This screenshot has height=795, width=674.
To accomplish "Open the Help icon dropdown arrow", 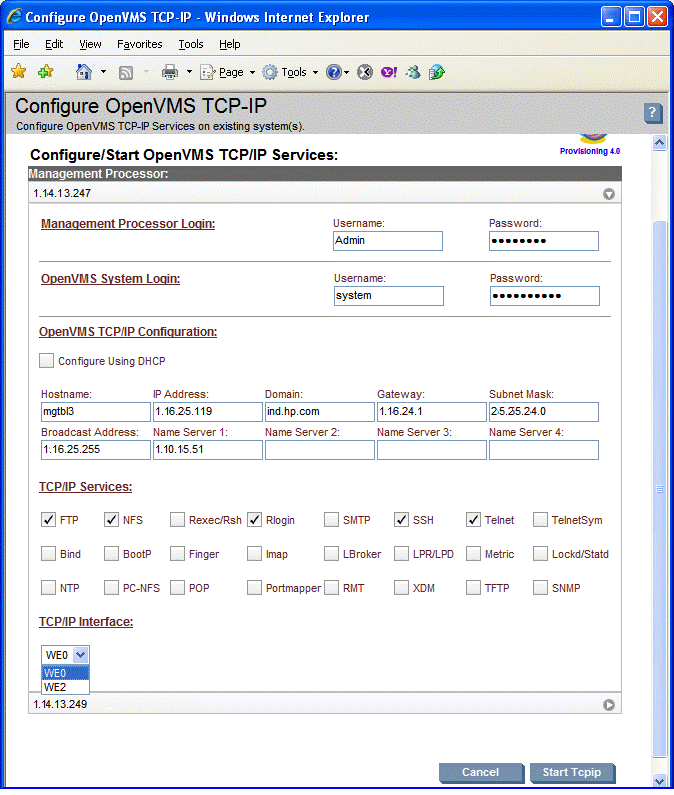I will [346, 73].
